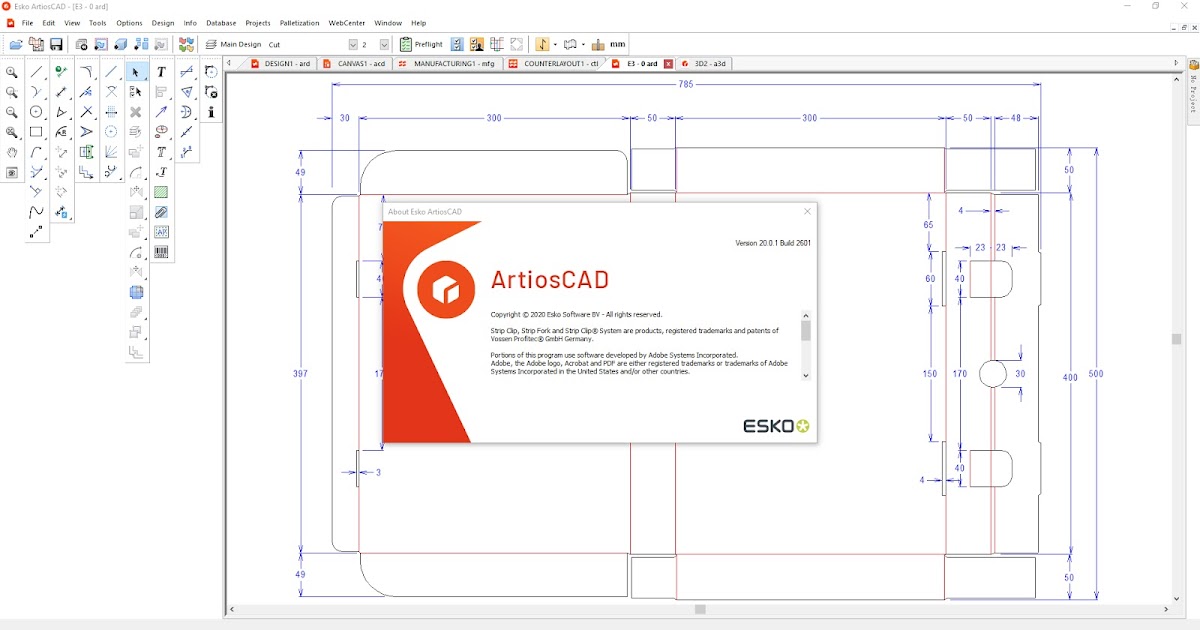The image size is (1200, 630).
Task: Switch to the 3D2 - a3d view
Action: [x=705, y=63]
